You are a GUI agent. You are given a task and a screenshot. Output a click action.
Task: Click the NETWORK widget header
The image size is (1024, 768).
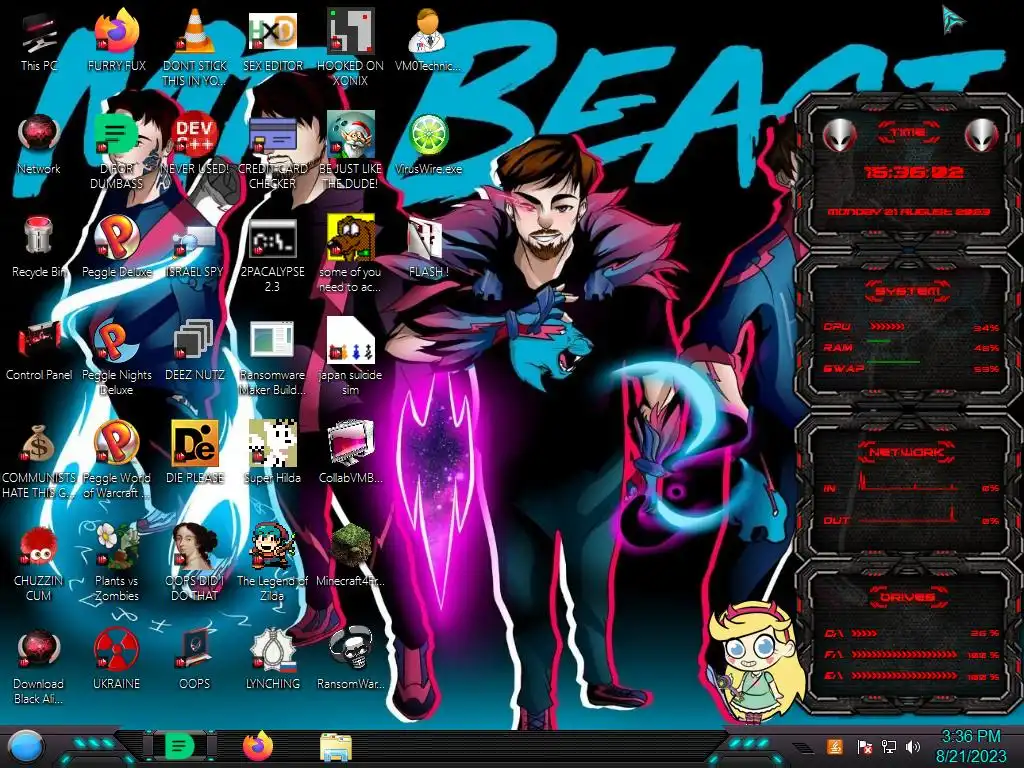point(906,451)
